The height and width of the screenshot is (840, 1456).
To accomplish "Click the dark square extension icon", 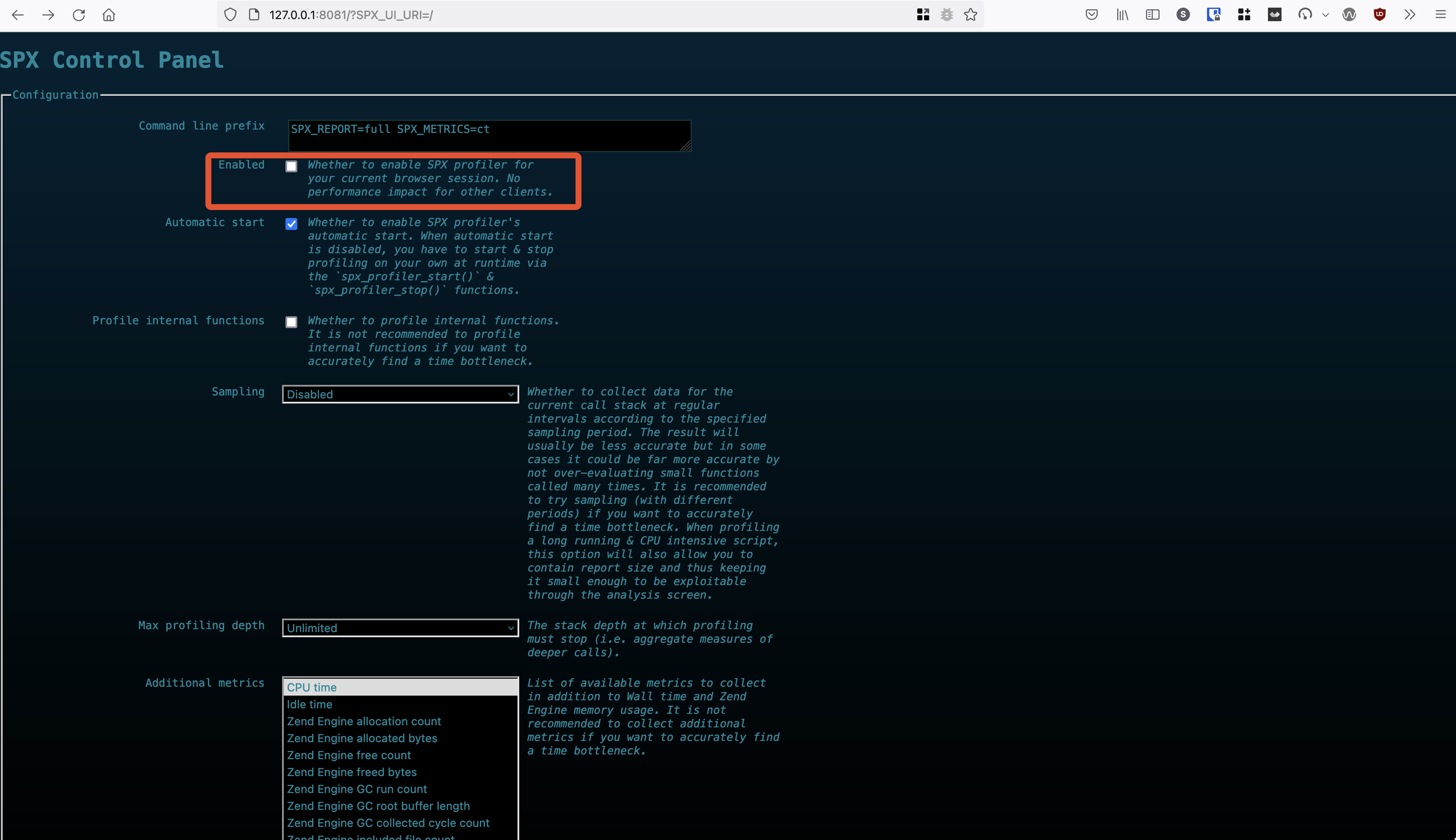I will pyautogui.click(x=1275, y=15).
